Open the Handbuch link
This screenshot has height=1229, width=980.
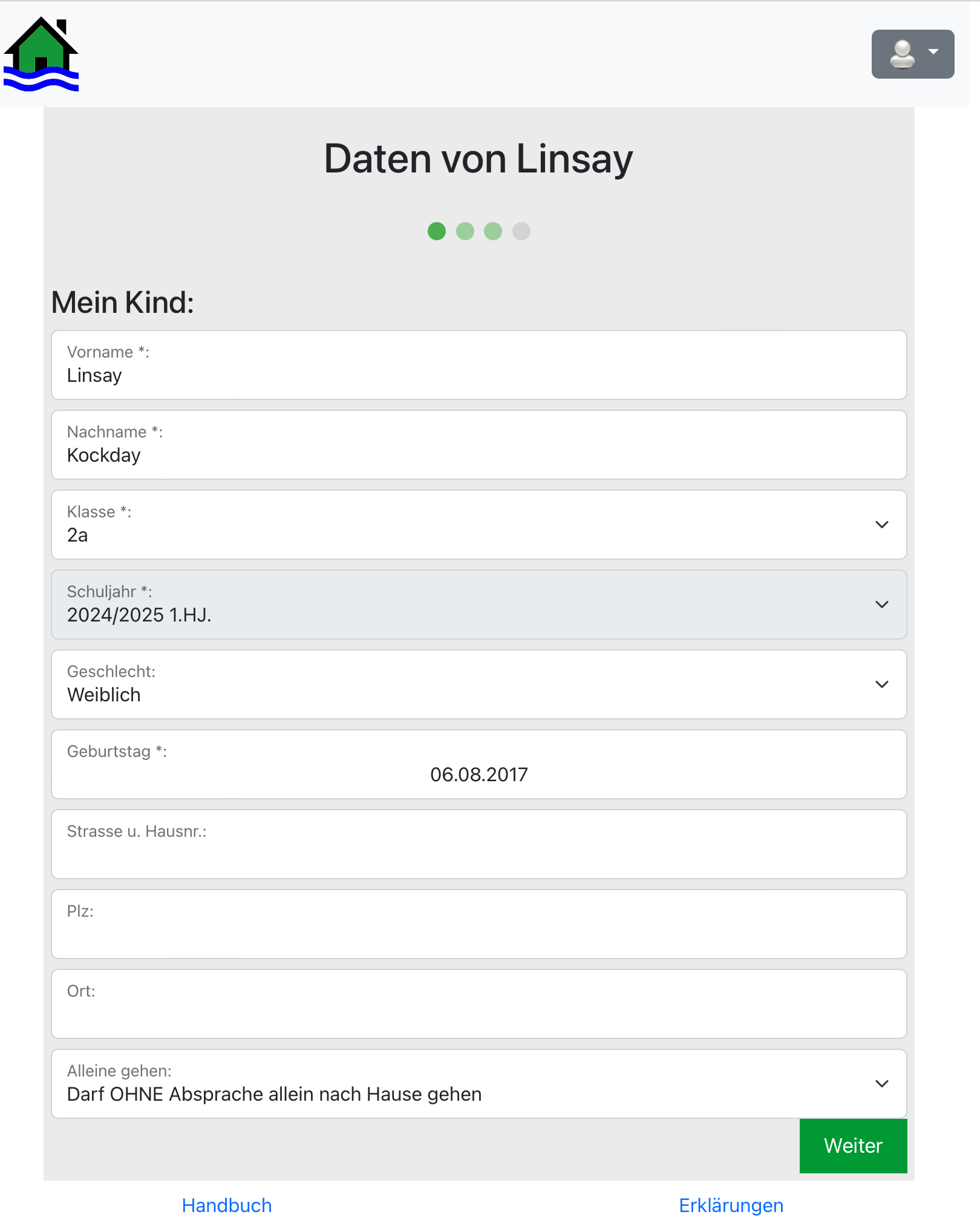(x=226, y=1205)
